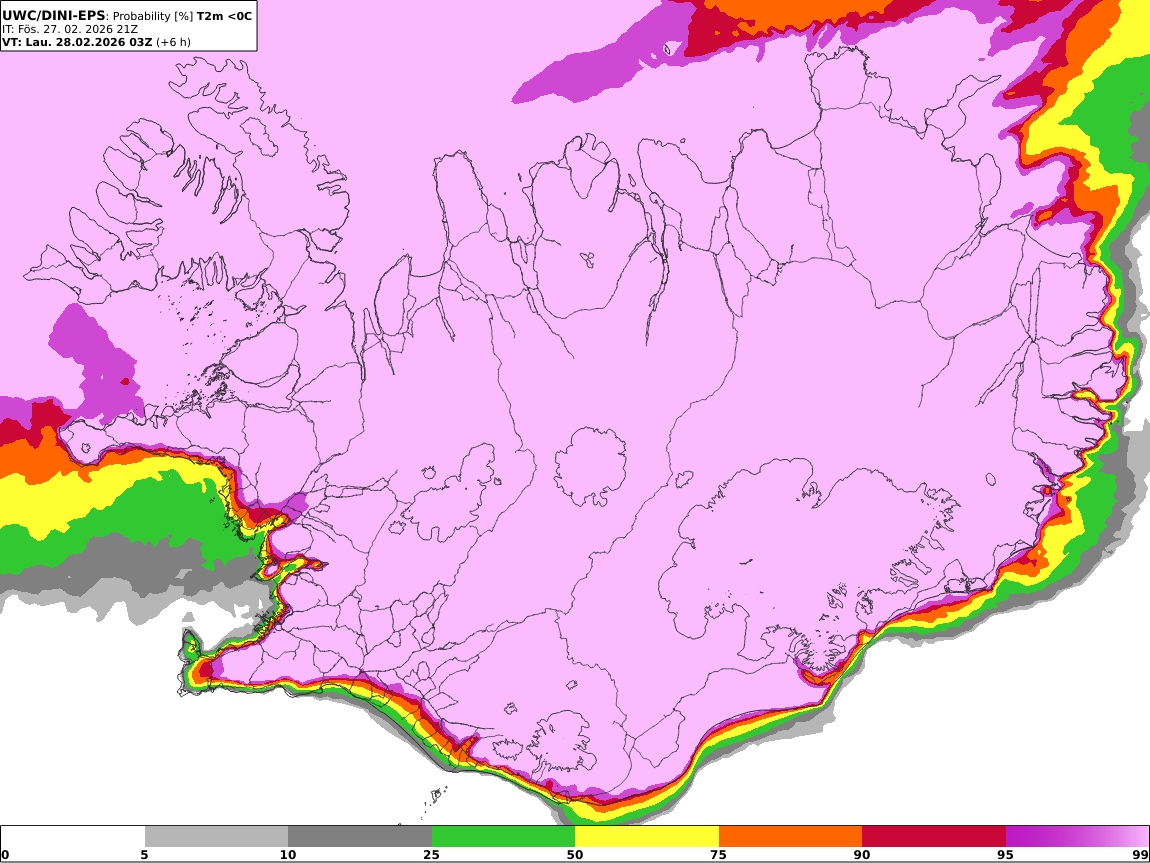The width and height of the screenshot is (1150, 863).
Task: Click the legend tick label '50'
Action: coord(575,854)
